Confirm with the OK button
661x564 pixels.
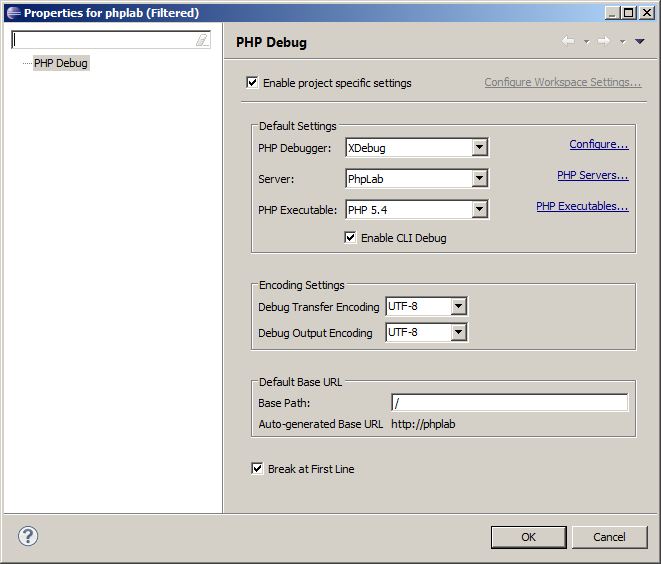pyautogui.click(x=528, y=537)
